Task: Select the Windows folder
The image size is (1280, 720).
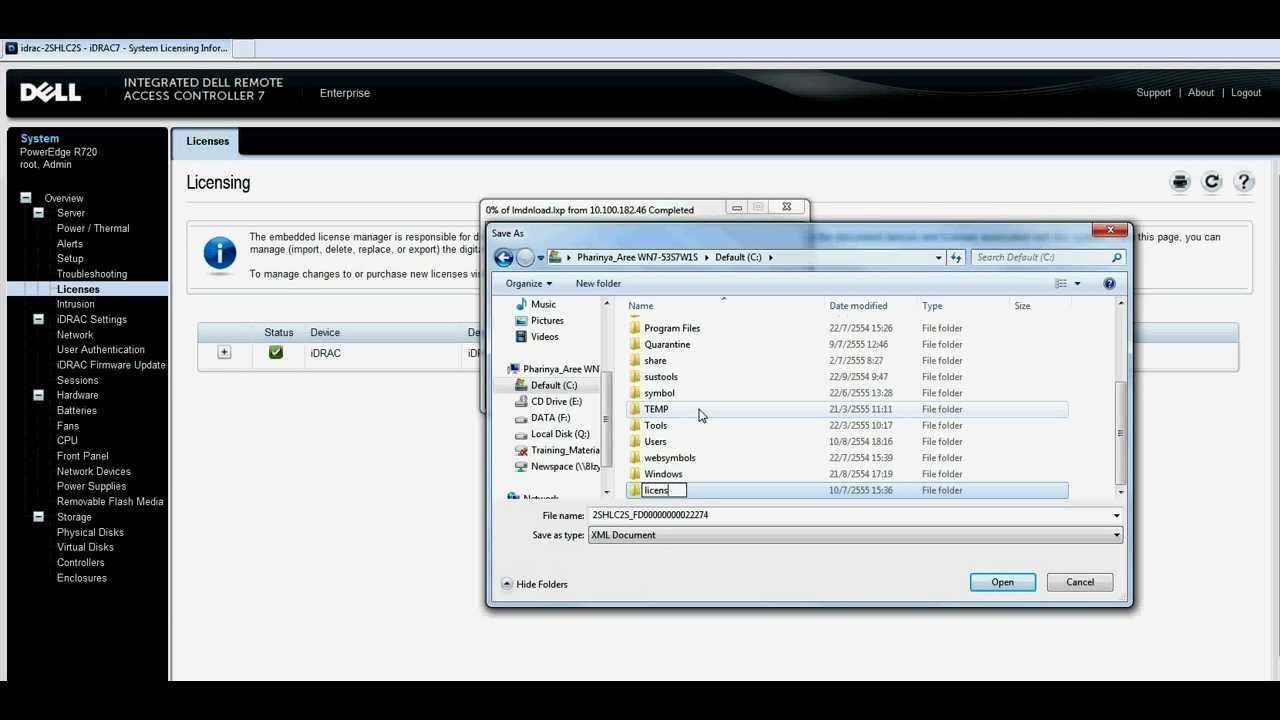Action: 663,474
